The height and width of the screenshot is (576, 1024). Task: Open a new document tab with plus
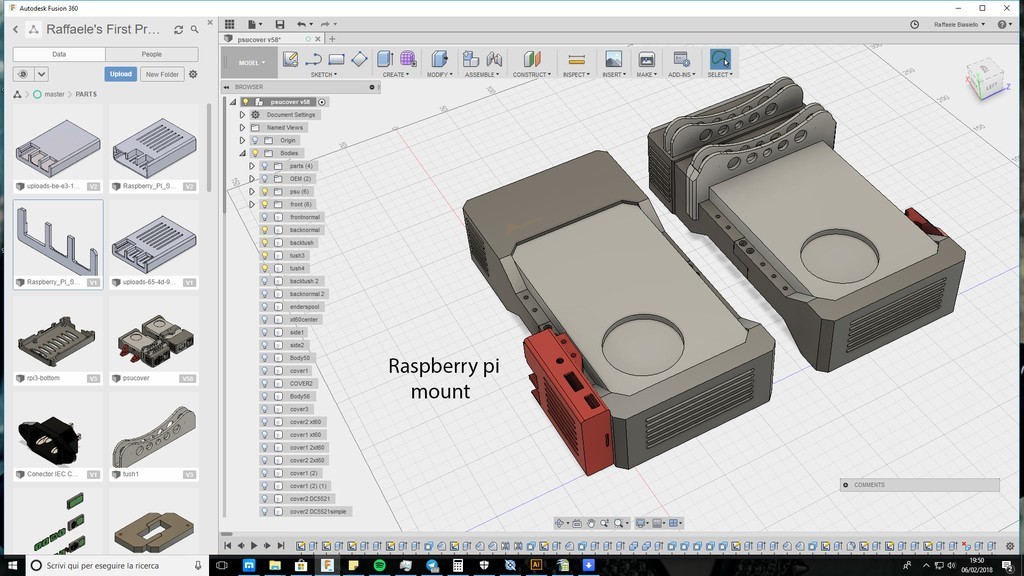[332, 39]
